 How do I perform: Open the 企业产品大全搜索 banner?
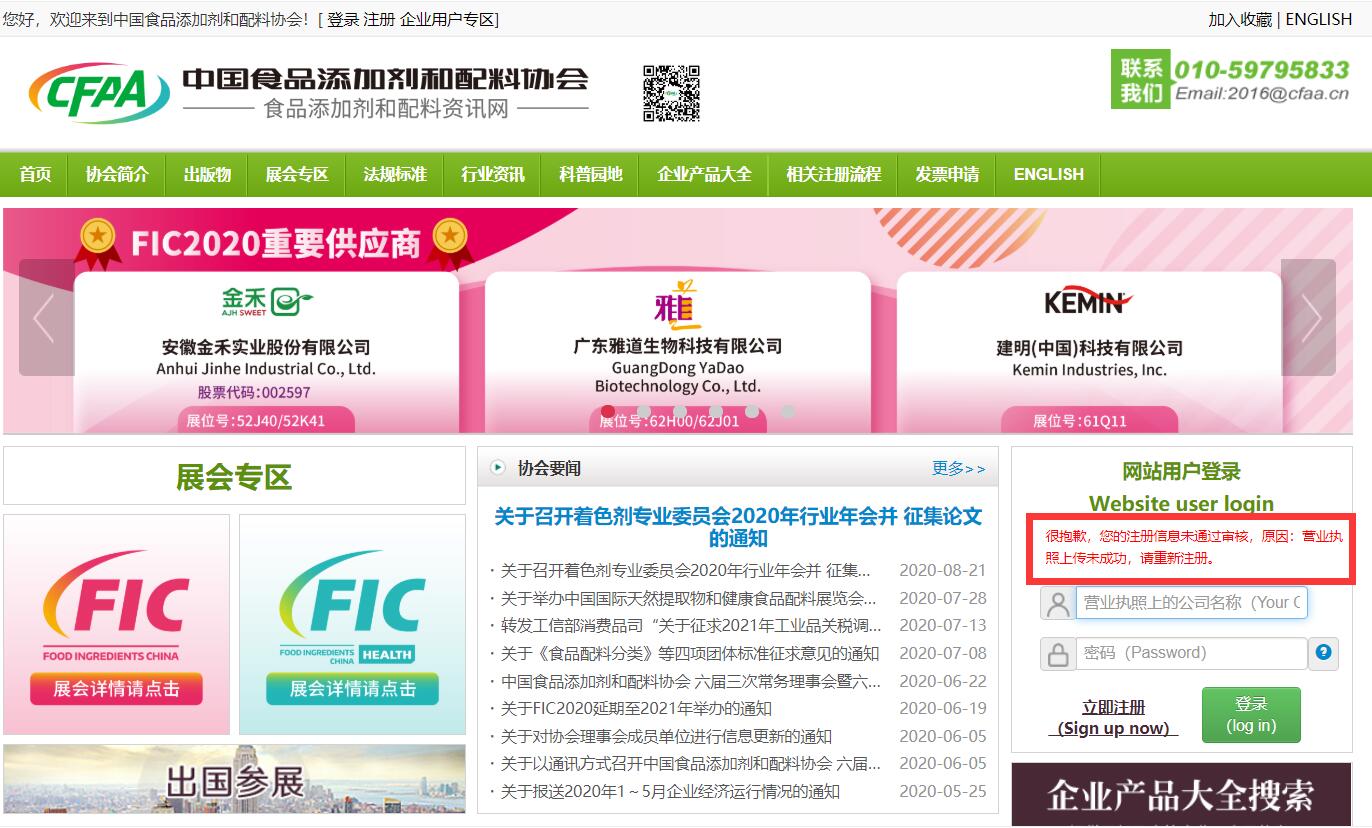click(1181, 795)
